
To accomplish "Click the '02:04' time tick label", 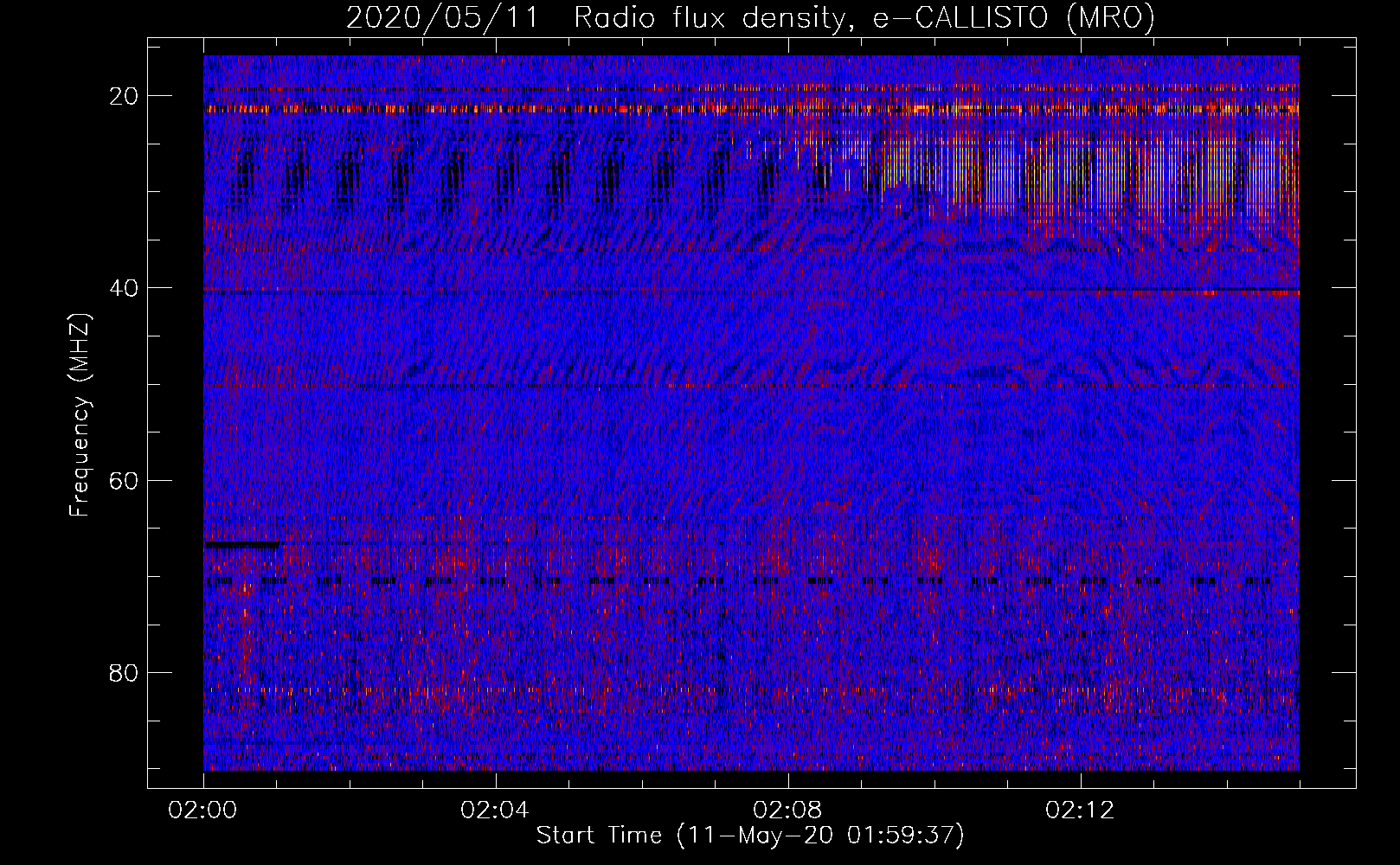I will (x=496, y=810).
